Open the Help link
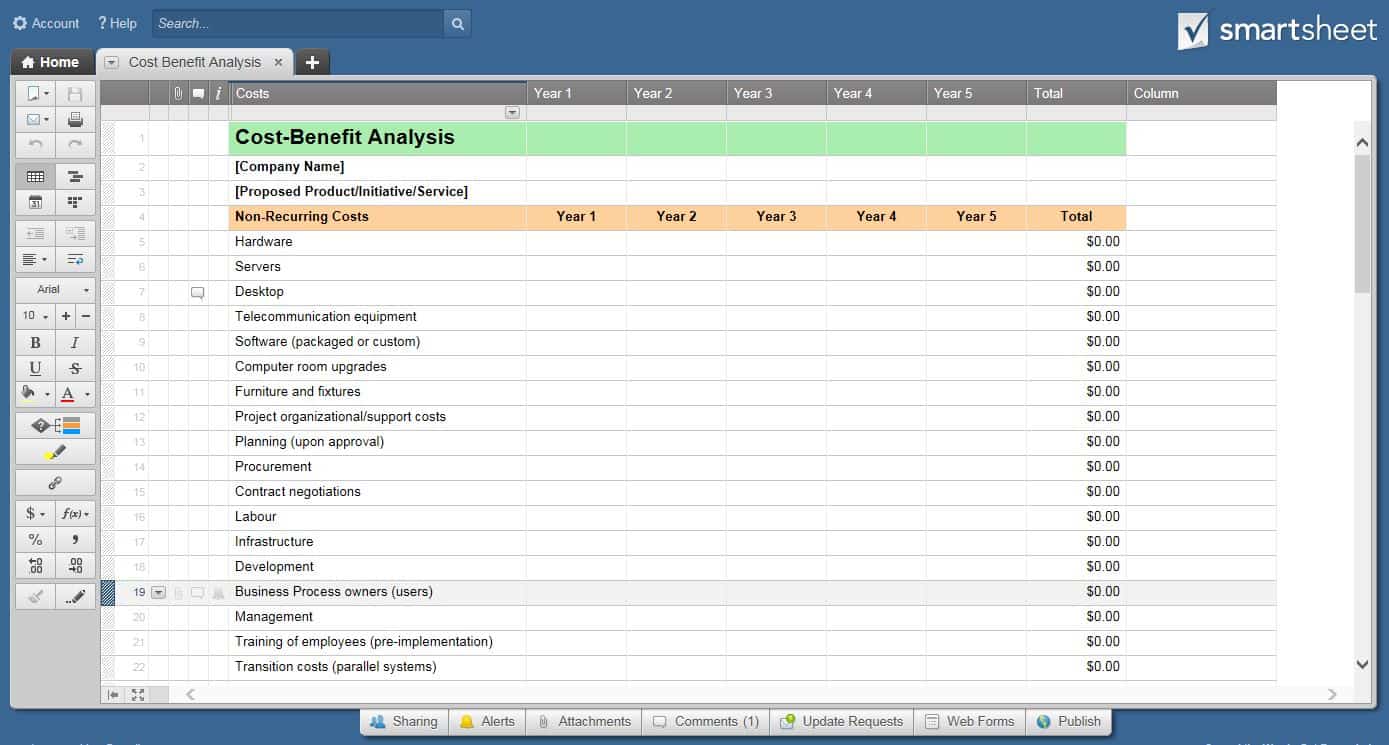Viewport: 1389px width, 745px height. pyautogui.click(x=117, y=23)
